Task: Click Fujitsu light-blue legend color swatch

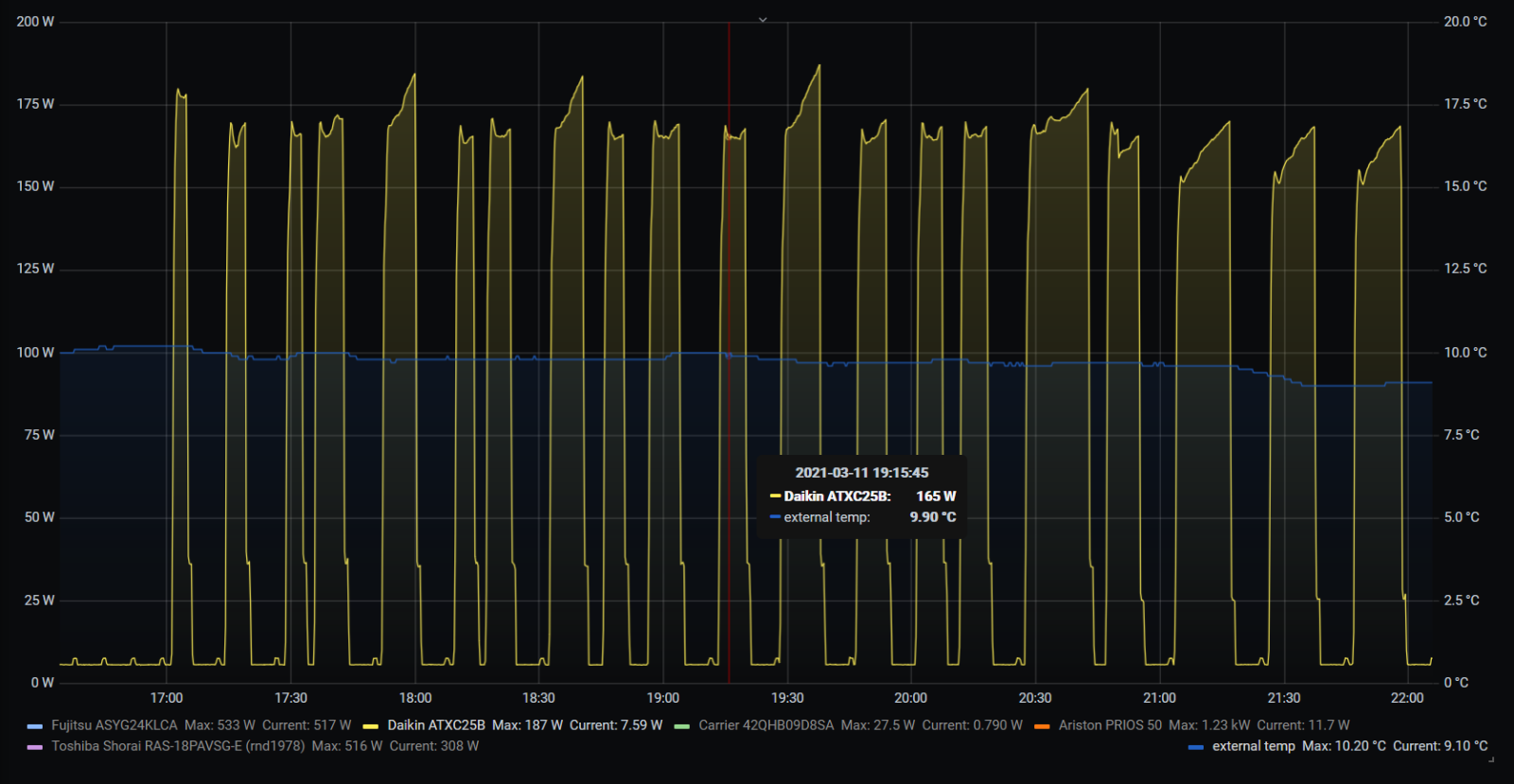Action: [x=35, y=726]
